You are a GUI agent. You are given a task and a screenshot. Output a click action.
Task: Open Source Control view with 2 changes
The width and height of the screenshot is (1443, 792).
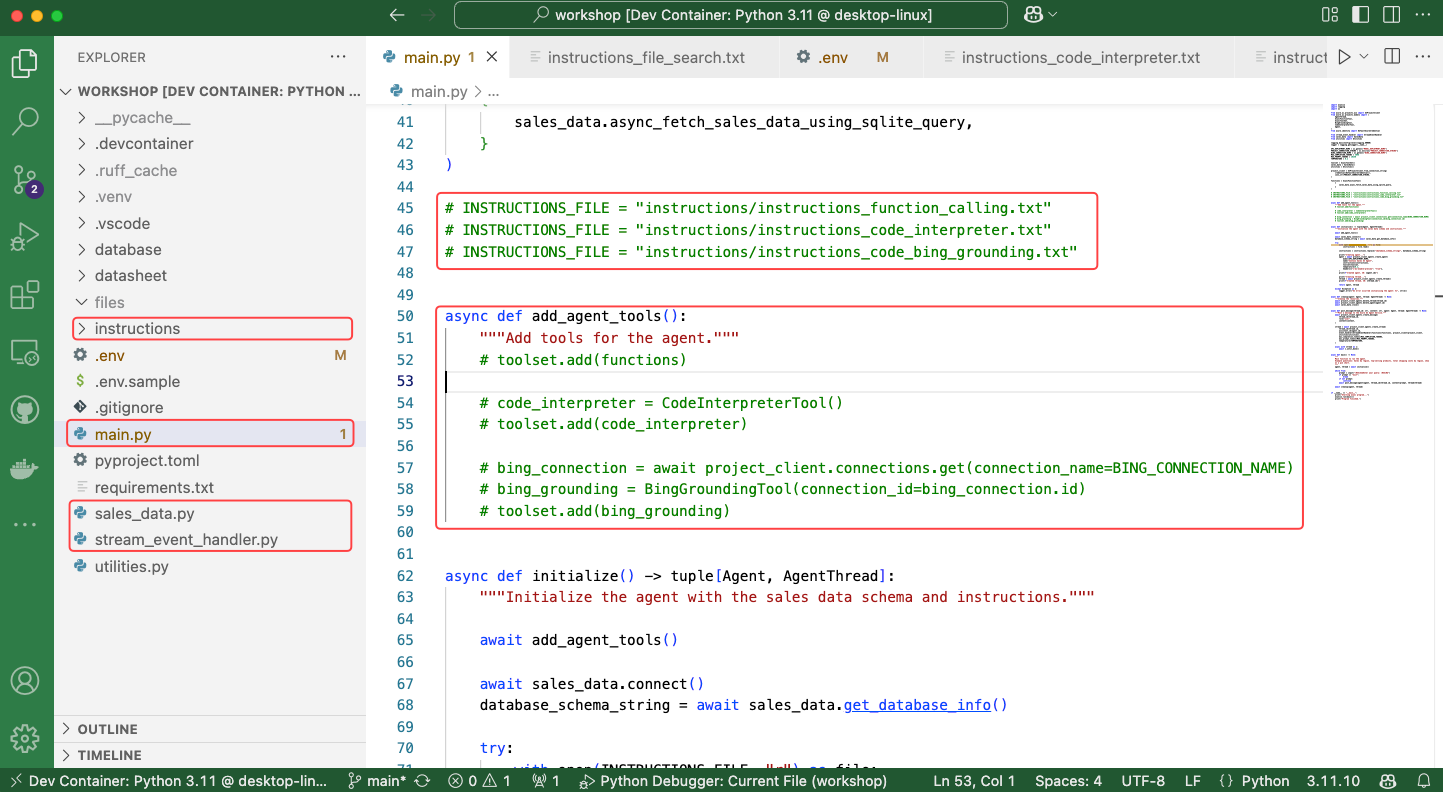[25, 180]
